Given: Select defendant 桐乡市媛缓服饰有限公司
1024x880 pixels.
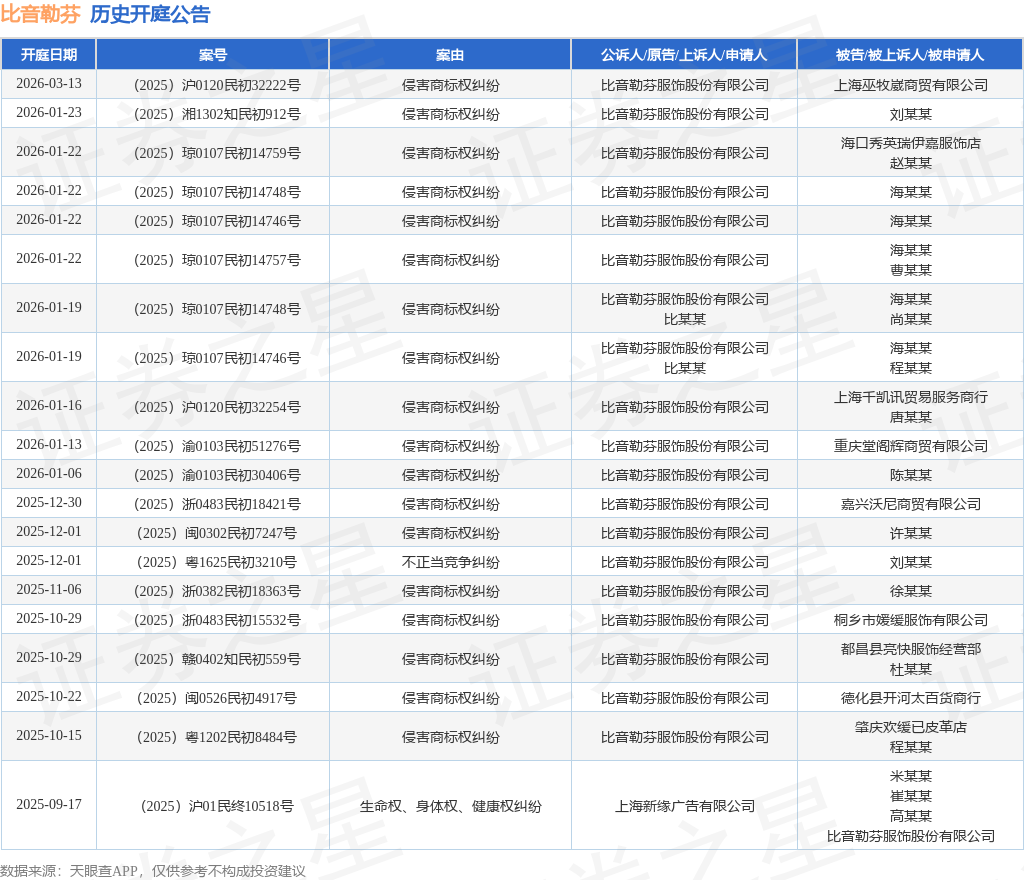Looking at the screenshot, I should point(910,620).
